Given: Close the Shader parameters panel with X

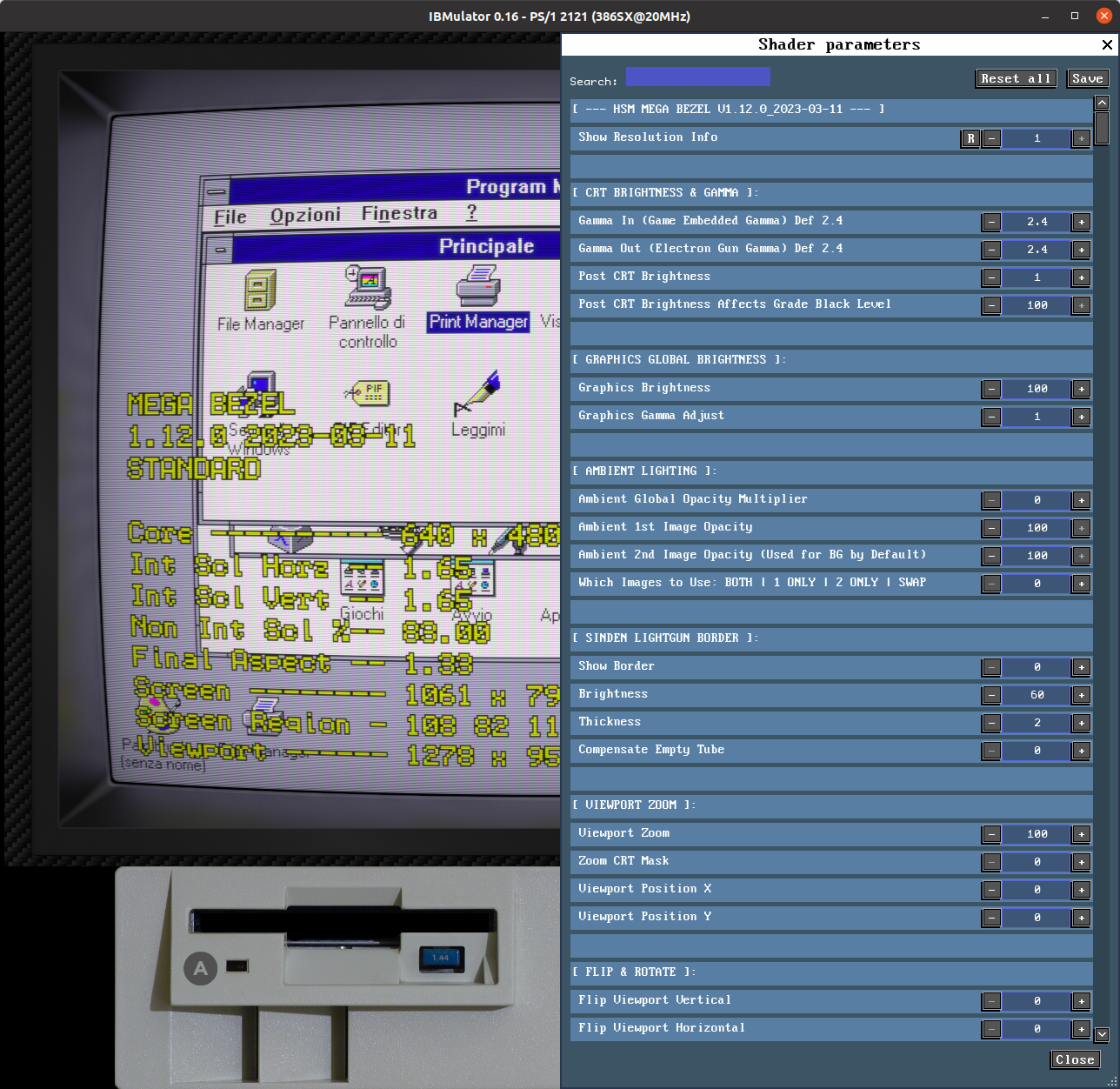Looking at the screenshot, I should [x=1107, y=44].
